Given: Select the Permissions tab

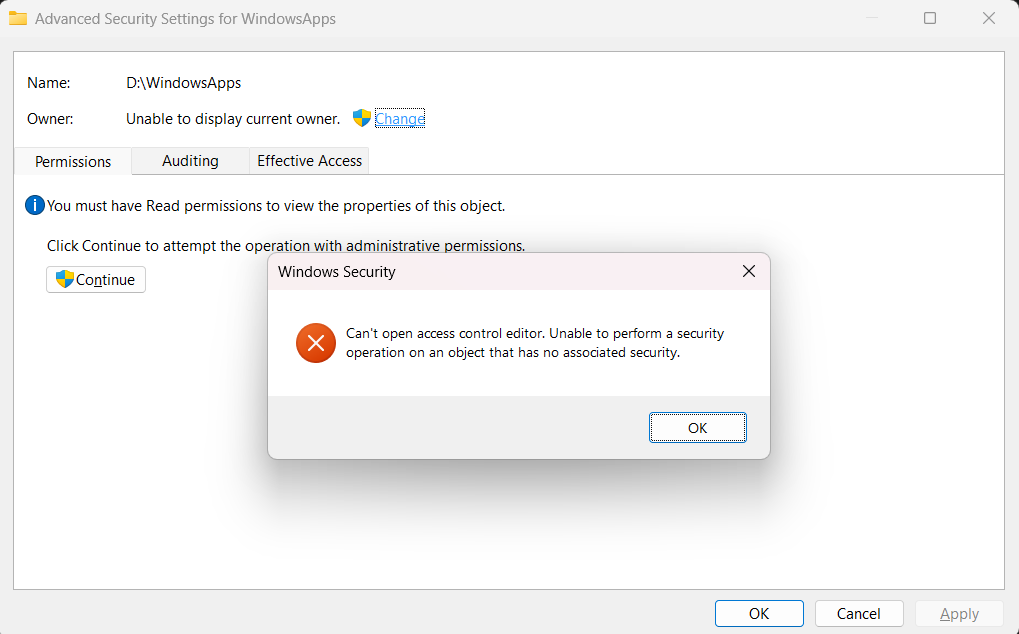Looking at the screenshot, I should point(71,161).
